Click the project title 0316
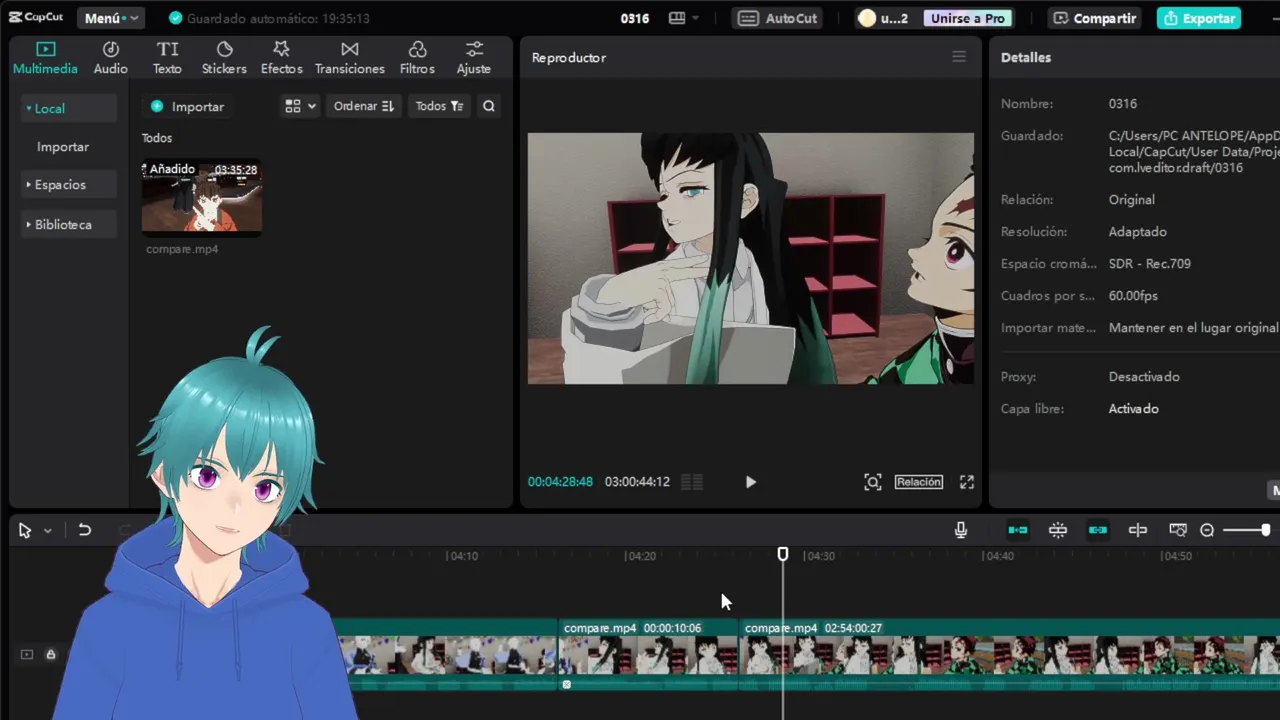The width and height of the screenshot is (1280, 720). (x=635, y=18)
